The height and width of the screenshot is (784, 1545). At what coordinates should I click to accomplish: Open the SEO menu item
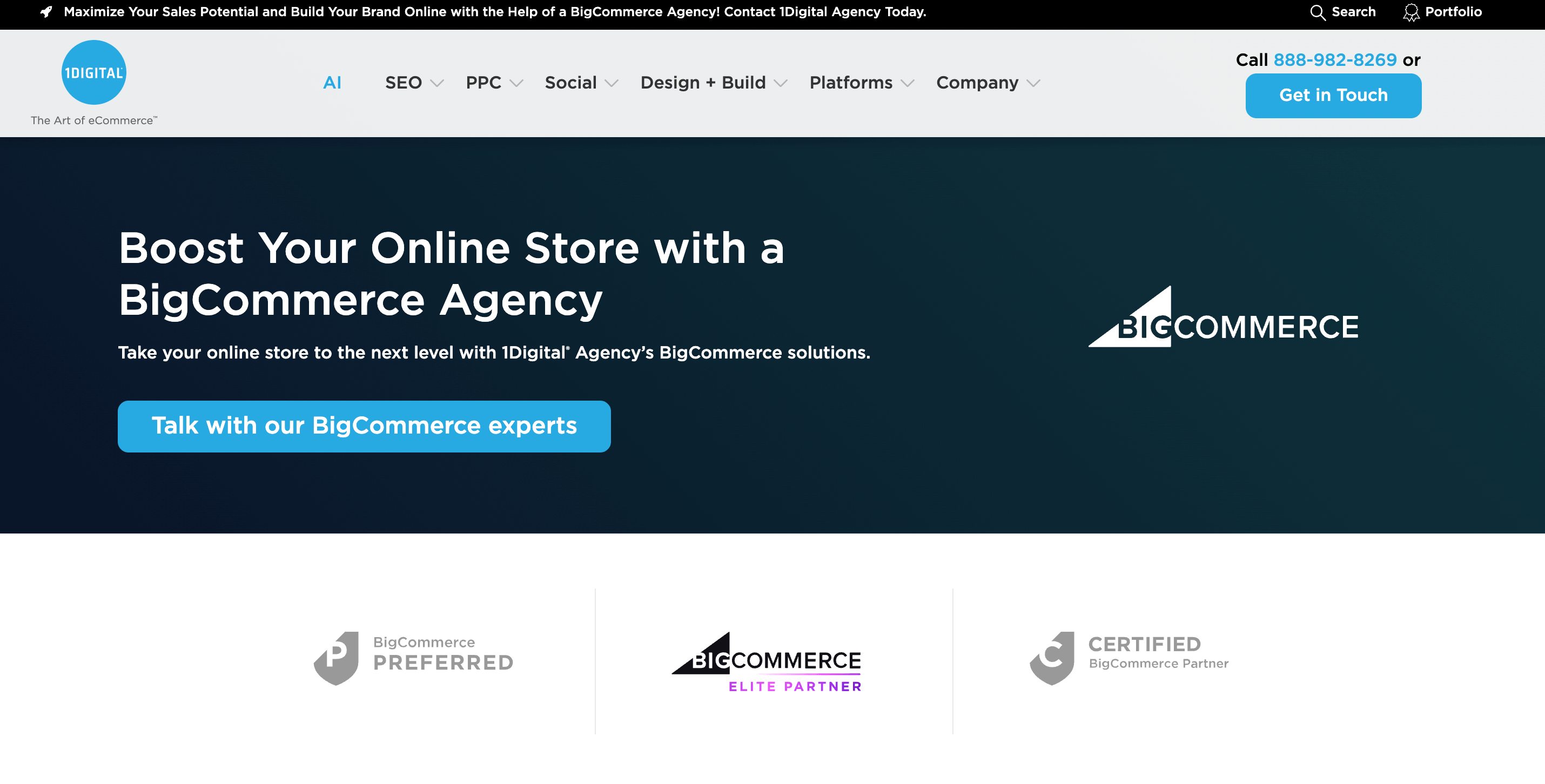(403, 83)
